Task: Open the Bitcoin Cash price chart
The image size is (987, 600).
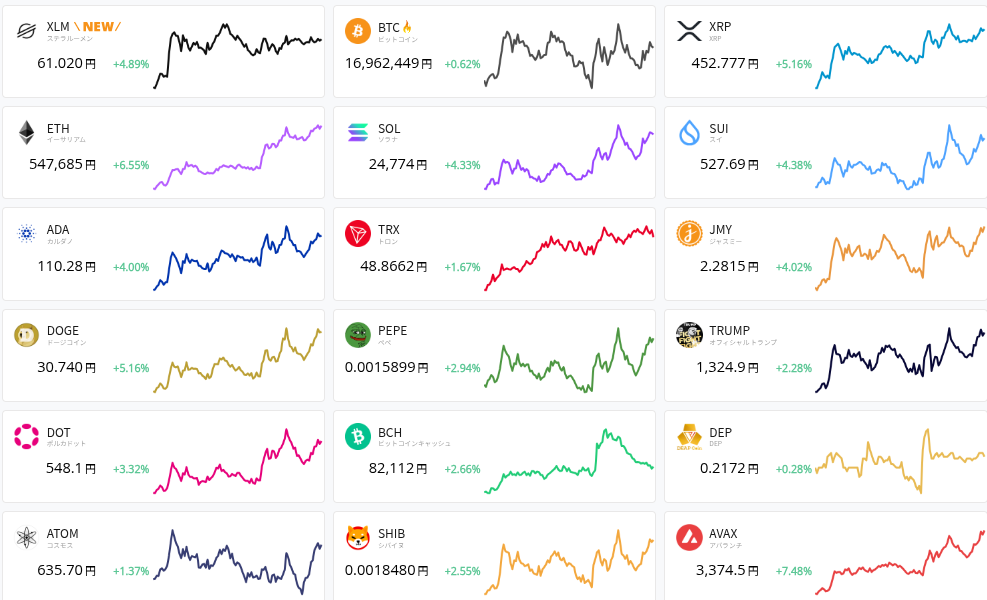Action: pyautogui.click(x=568, y=462)
